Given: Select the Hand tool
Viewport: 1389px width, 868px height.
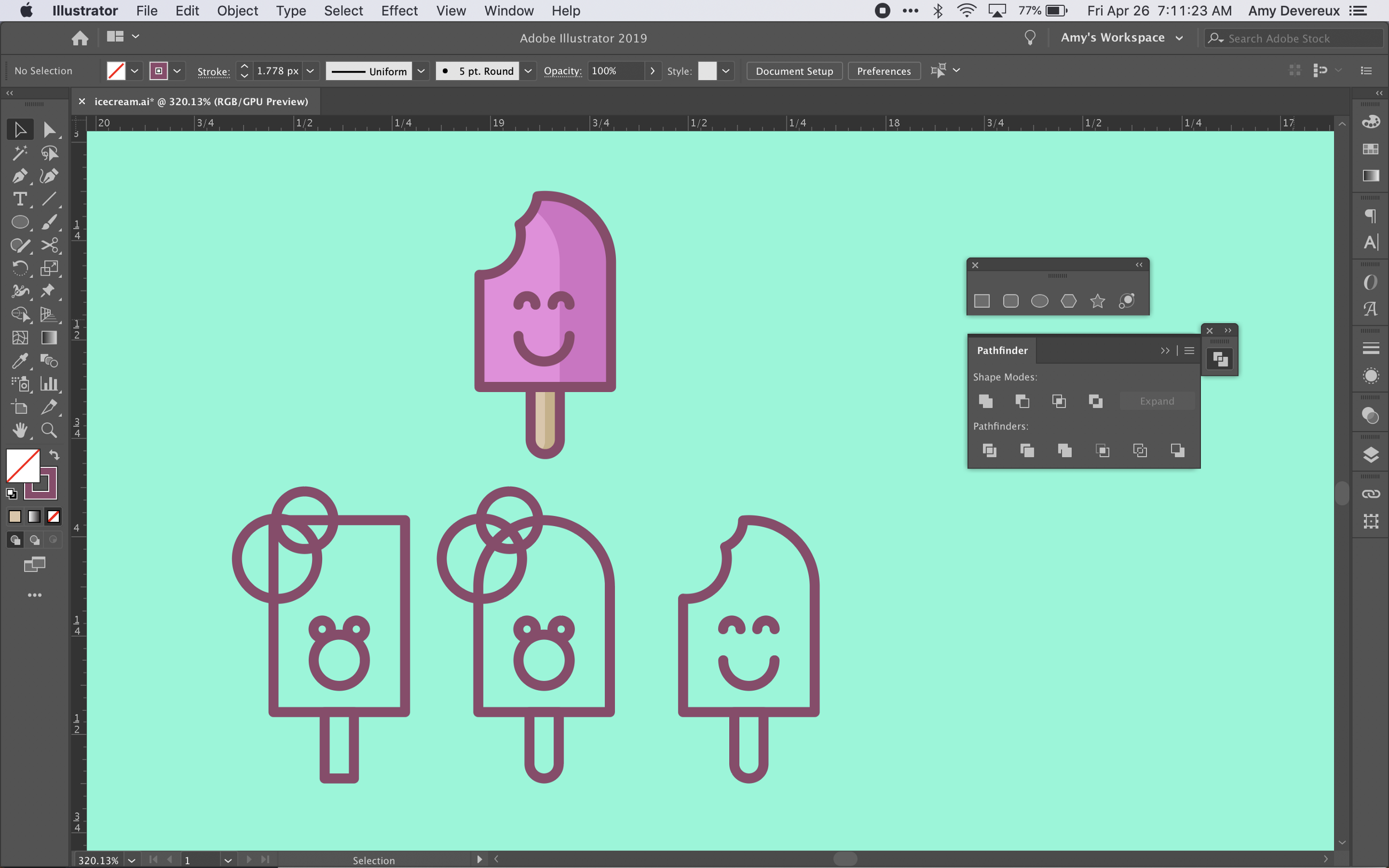Looking at the screenshot, I should (20, 429).
